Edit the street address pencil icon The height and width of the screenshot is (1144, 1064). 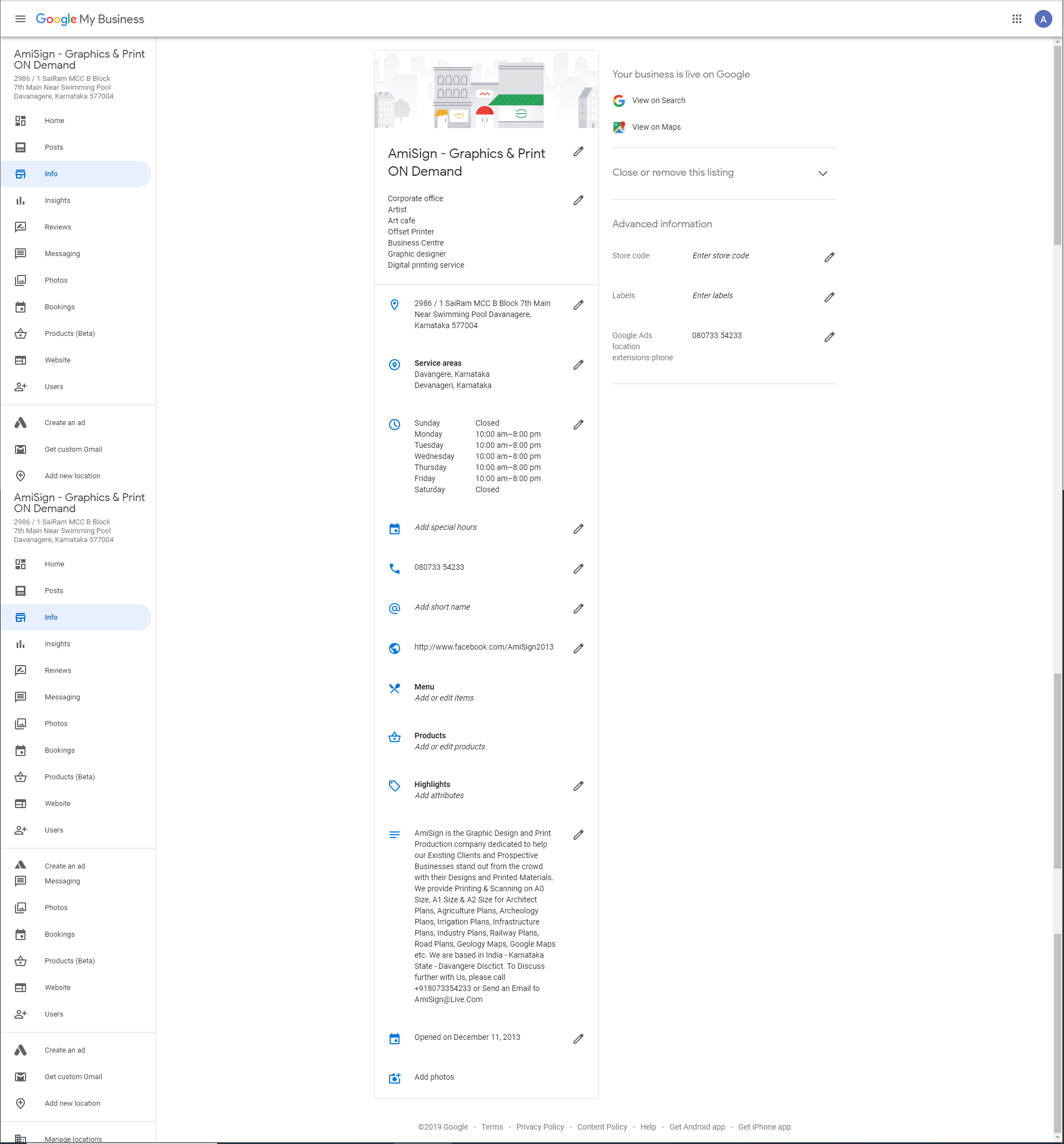[x=579, y=305]
